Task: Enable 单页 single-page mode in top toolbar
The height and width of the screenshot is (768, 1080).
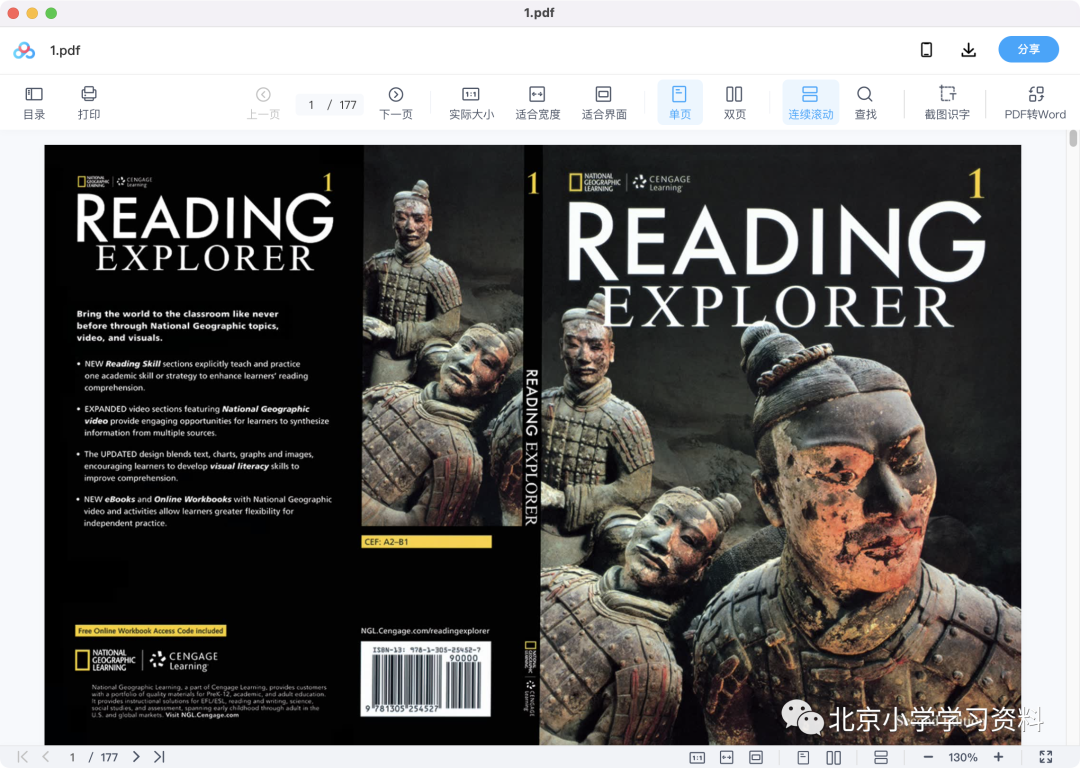Action: click(x=680, y=103)
